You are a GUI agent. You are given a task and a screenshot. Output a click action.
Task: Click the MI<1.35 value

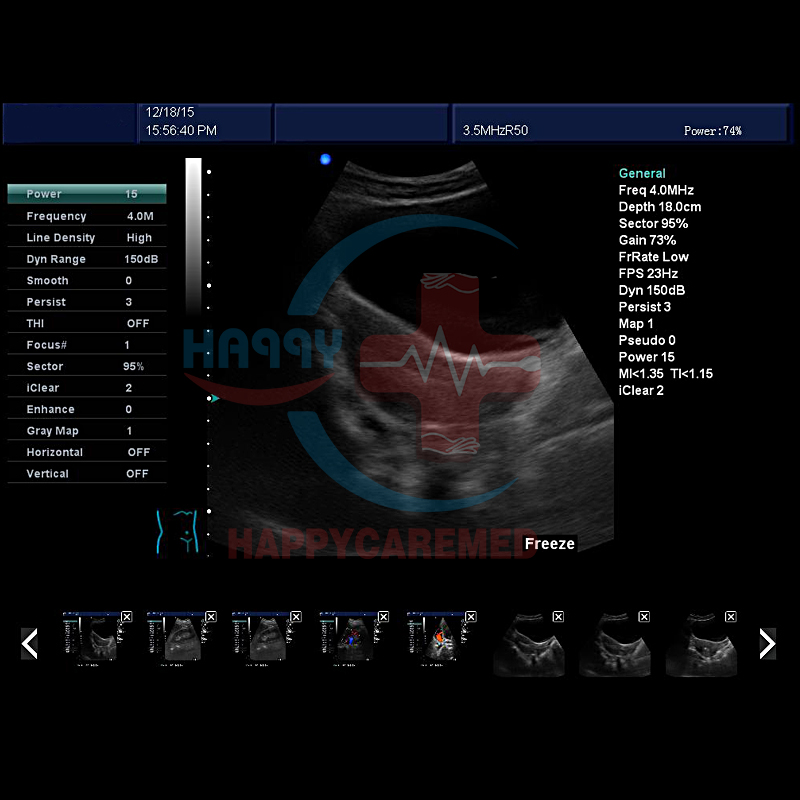click(641, 374)
